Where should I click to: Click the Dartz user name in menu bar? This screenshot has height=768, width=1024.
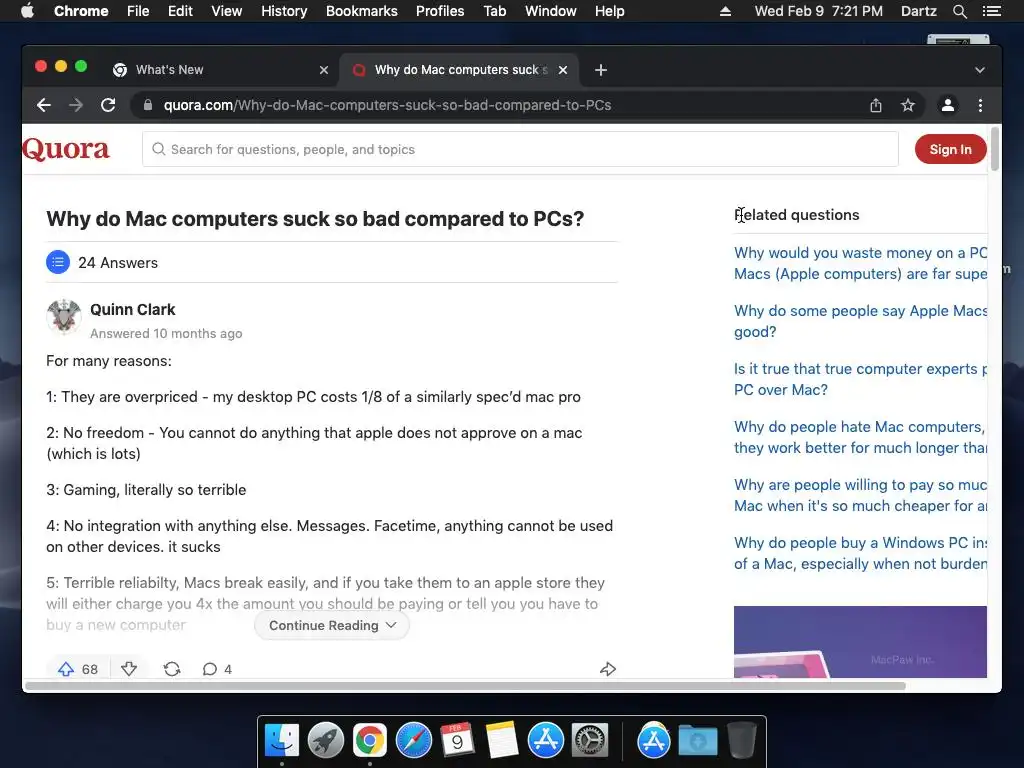click(918, 11)
